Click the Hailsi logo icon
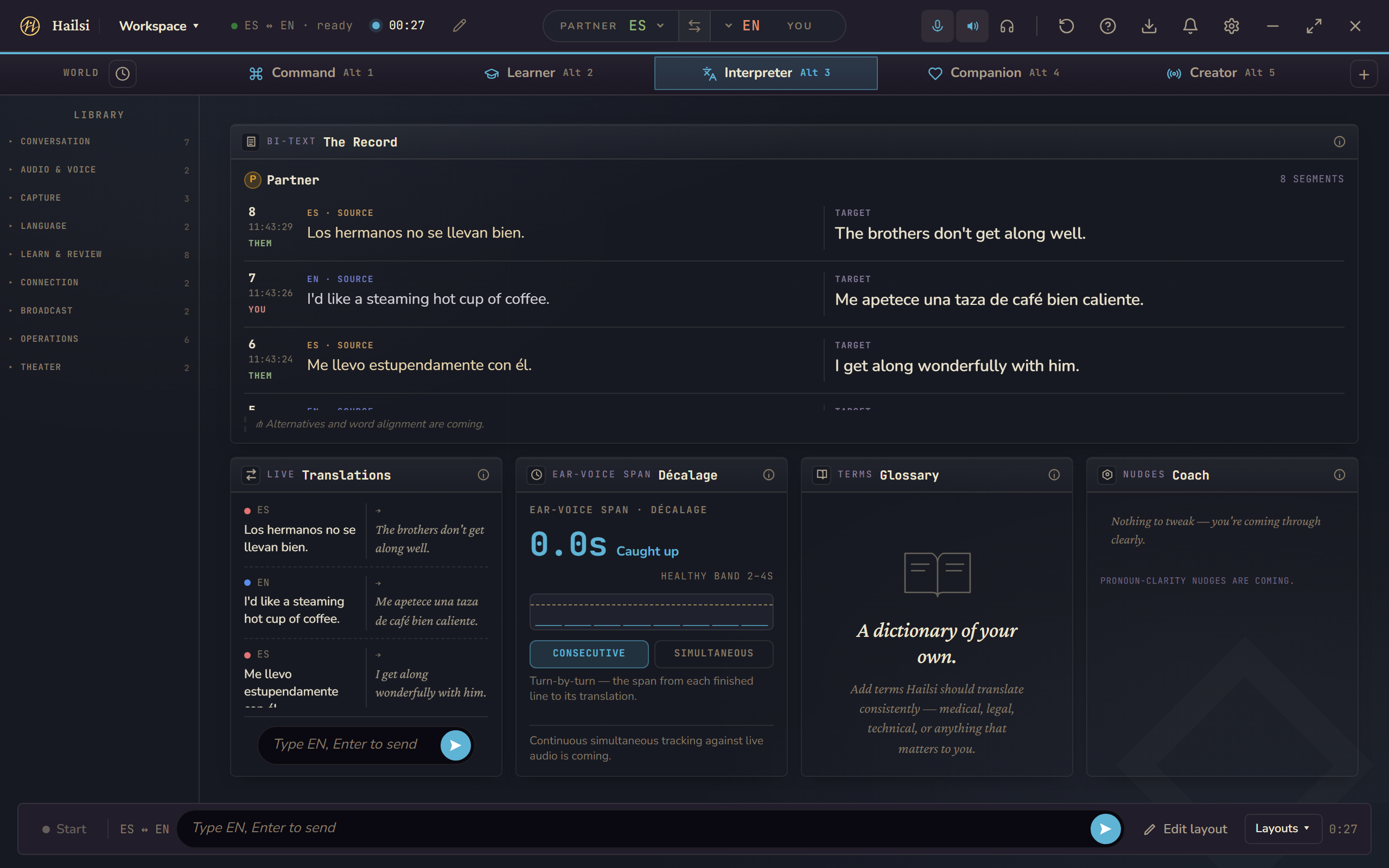This screenshot has height=868, width=1389. pyautogui.click(x=30, y=26)
